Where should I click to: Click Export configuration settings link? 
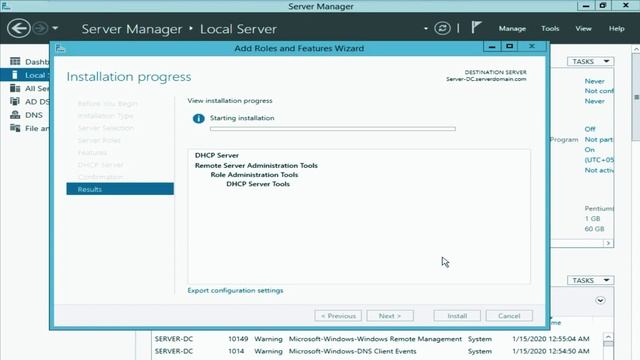pyautogui.click(x=235, y=291)
